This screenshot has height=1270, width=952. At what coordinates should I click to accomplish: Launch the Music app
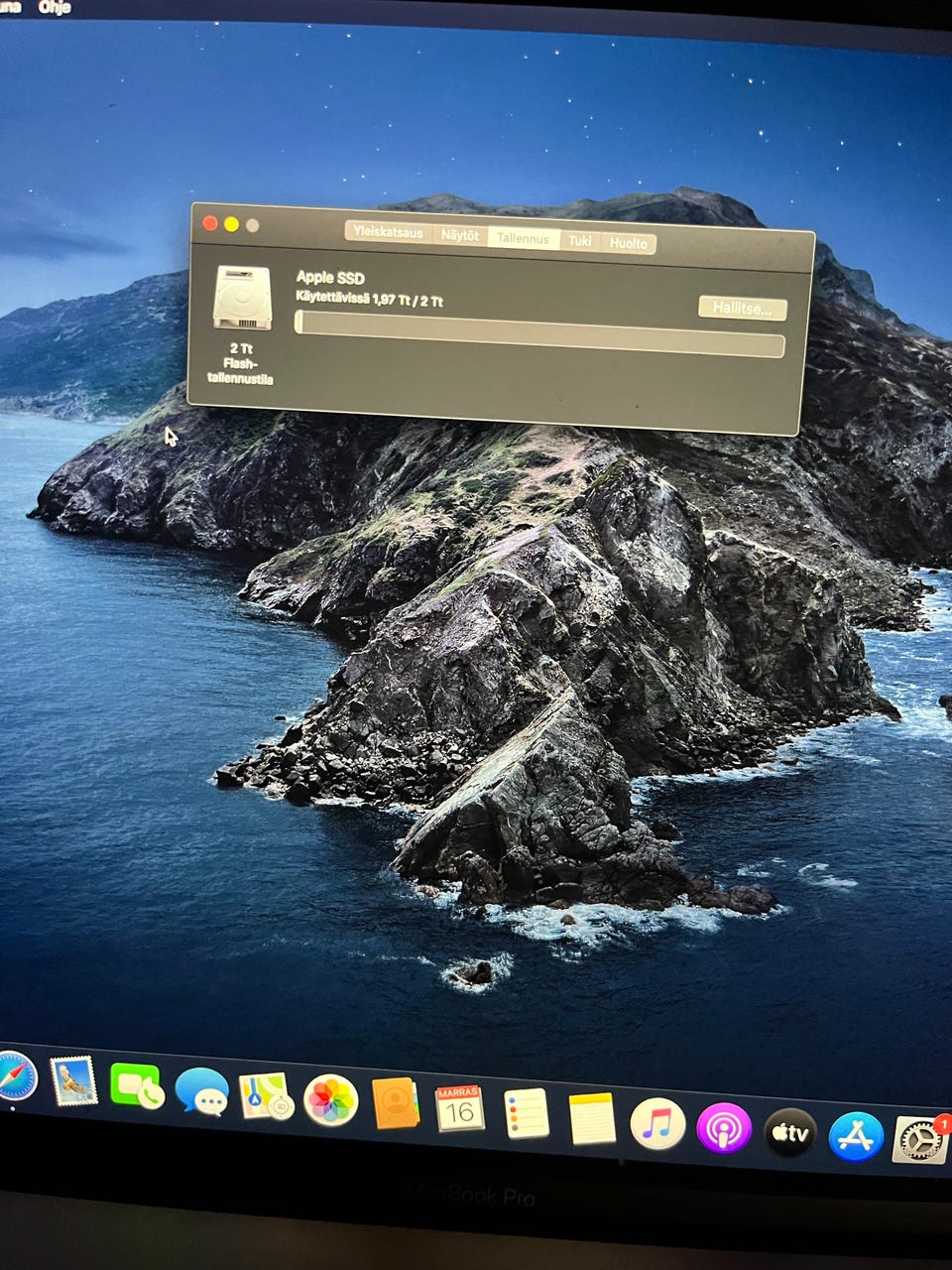[x=657, y=1123]
